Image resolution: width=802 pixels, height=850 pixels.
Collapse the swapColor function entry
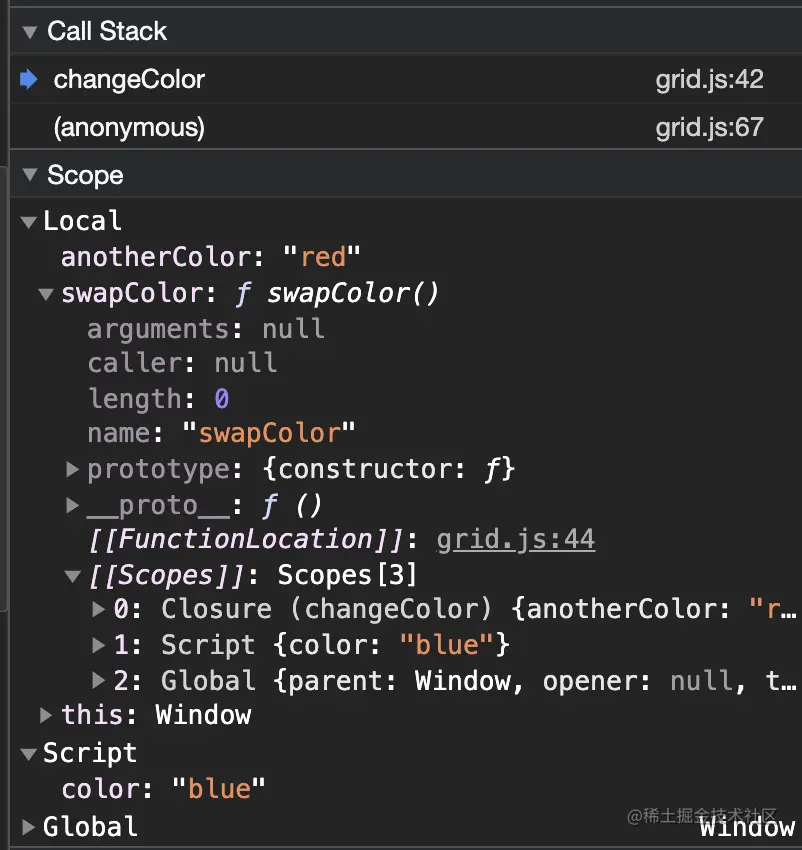point(46,294)
